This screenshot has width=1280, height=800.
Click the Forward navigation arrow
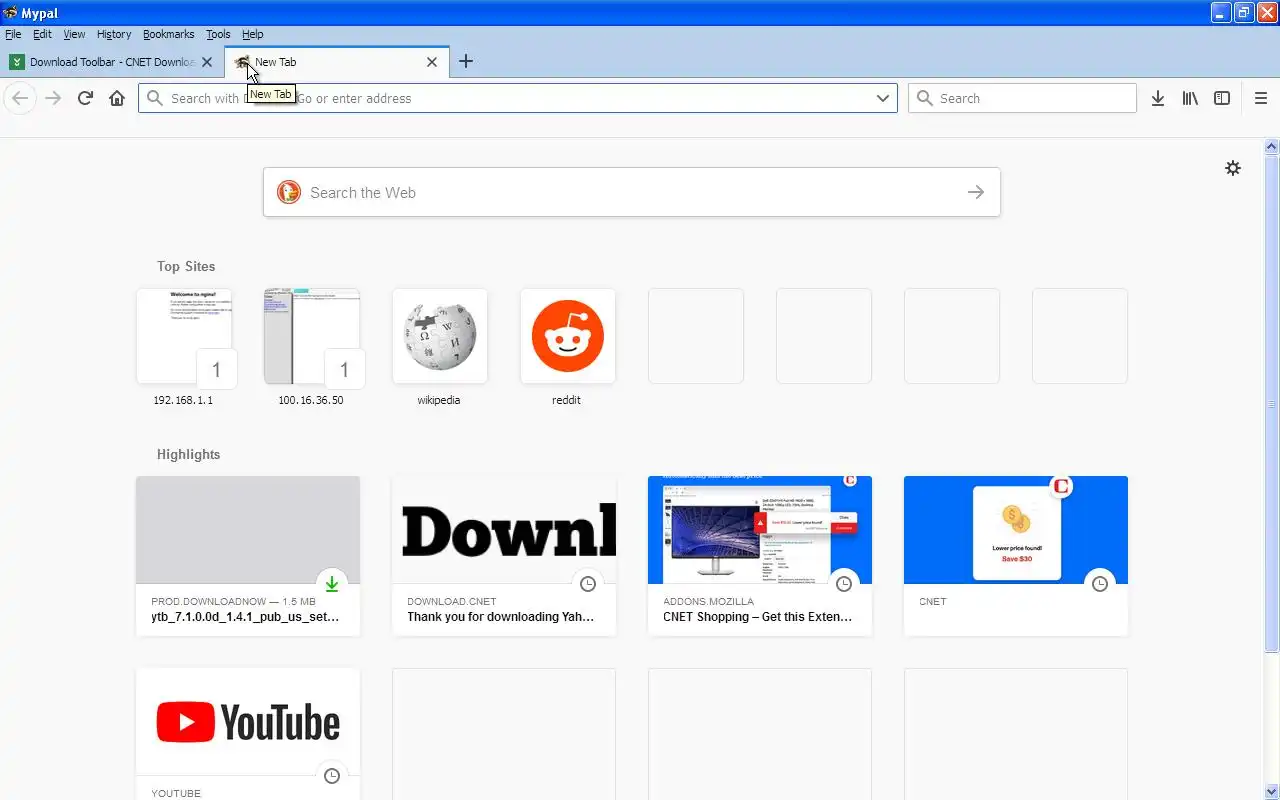[53, 98]
